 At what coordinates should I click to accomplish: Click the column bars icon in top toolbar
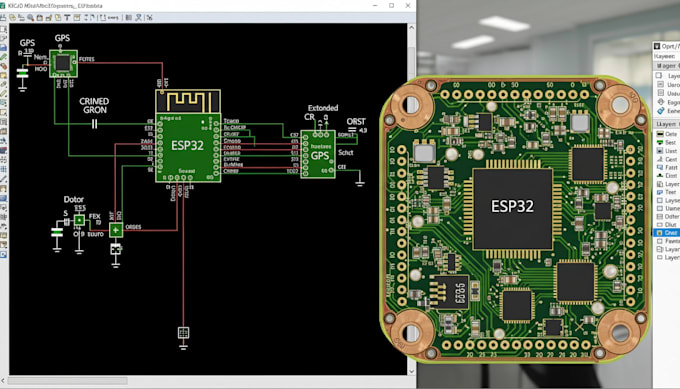[x=129, y=17]
